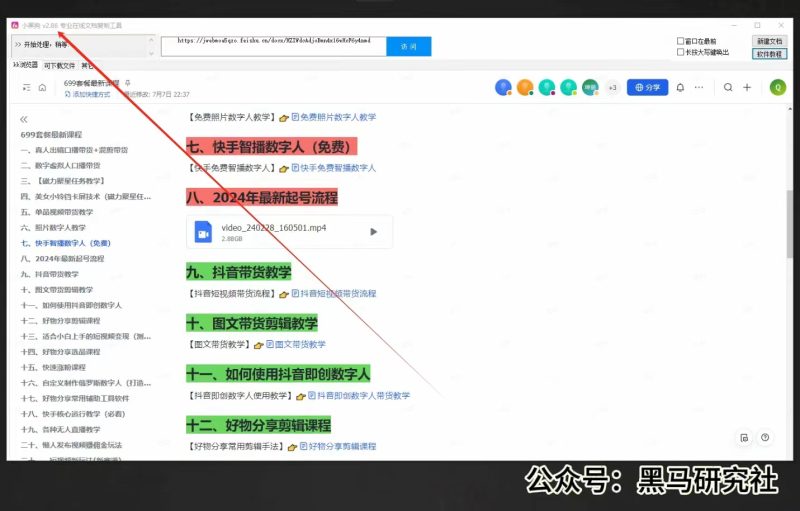The width and height of the screenshot is (800, 511).
Task: Jump to outline item 六、照片数字人教学
Action: (53, 227)
